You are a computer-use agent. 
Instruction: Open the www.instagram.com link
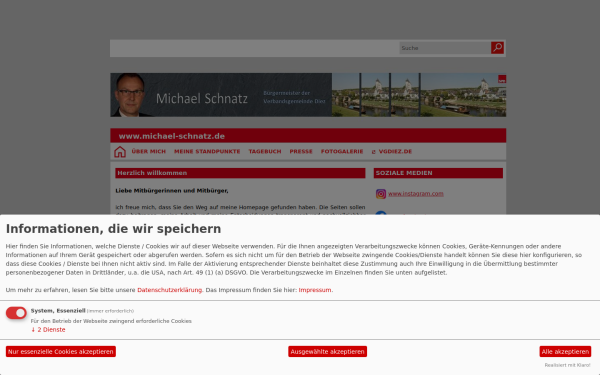416,194
